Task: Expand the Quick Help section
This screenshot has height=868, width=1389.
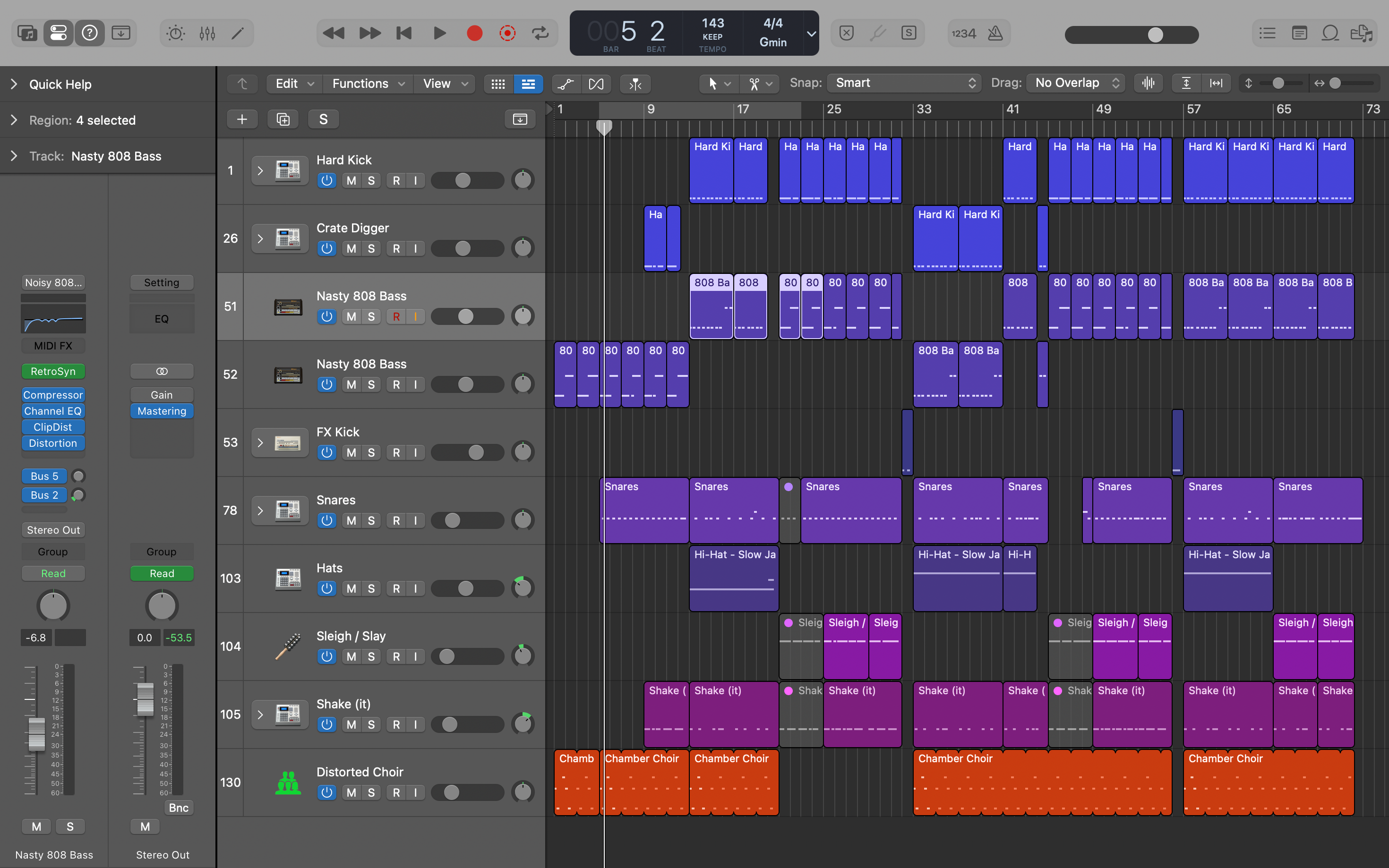Action: [14, 85]
